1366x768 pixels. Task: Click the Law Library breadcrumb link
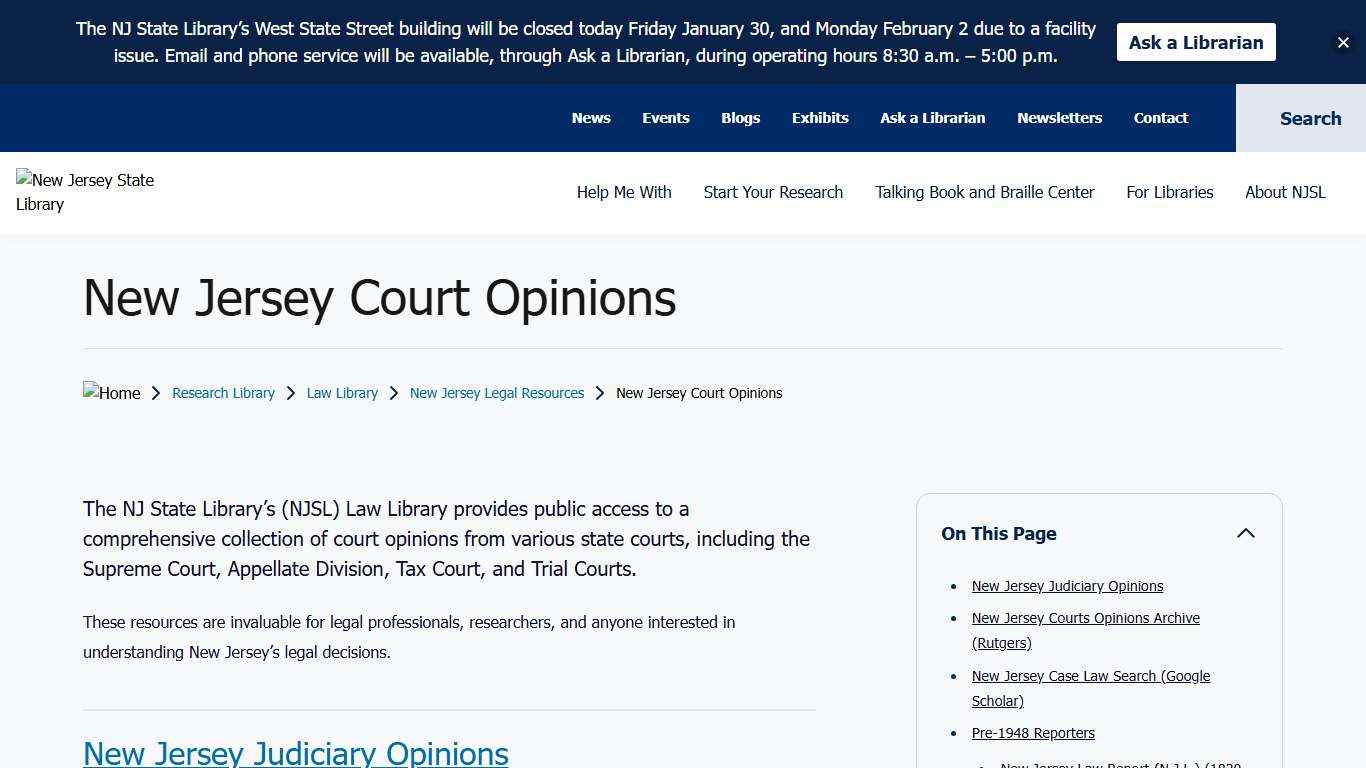[342, 392]
